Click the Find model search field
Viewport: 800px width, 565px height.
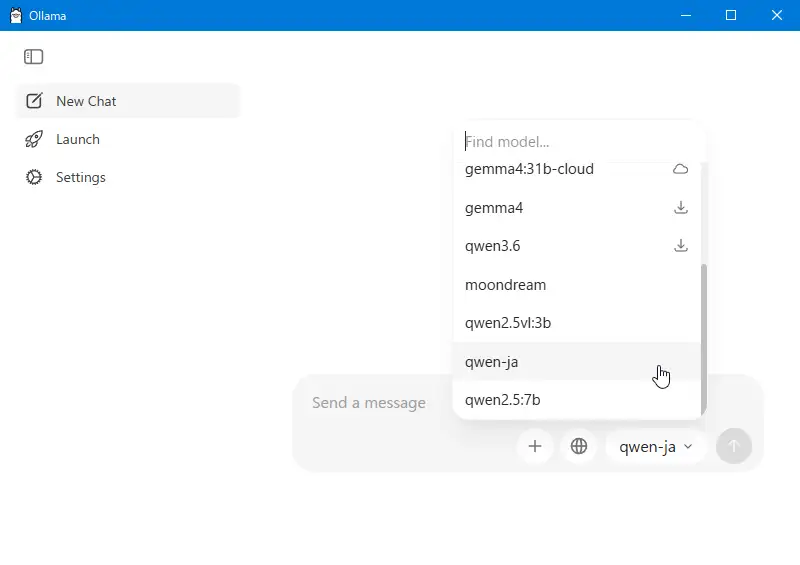tap(579, 142)
